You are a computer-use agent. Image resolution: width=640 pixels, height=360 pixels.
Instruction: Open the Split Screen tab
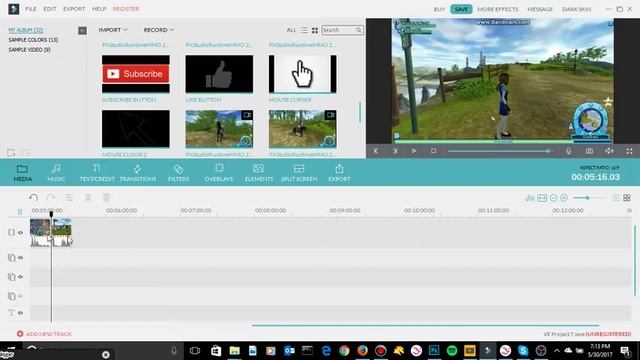tap(299, 173)
